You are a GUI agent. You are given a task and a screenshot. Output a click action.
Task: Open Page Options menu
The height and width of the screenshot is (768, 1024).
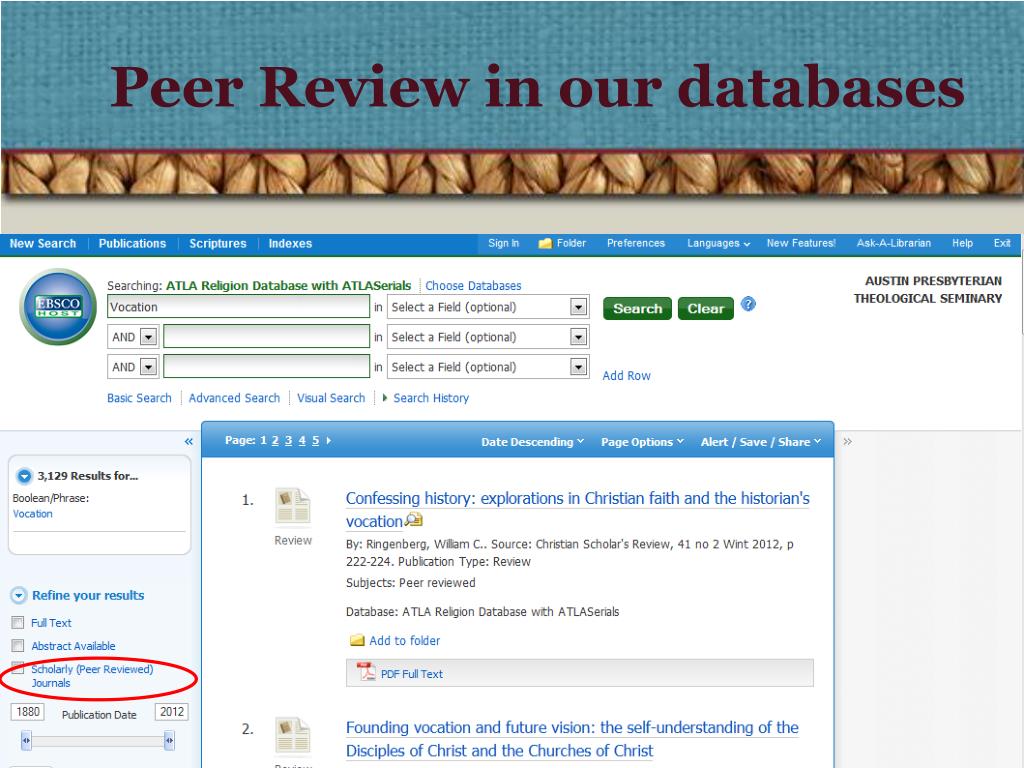(x=642, y=442)
